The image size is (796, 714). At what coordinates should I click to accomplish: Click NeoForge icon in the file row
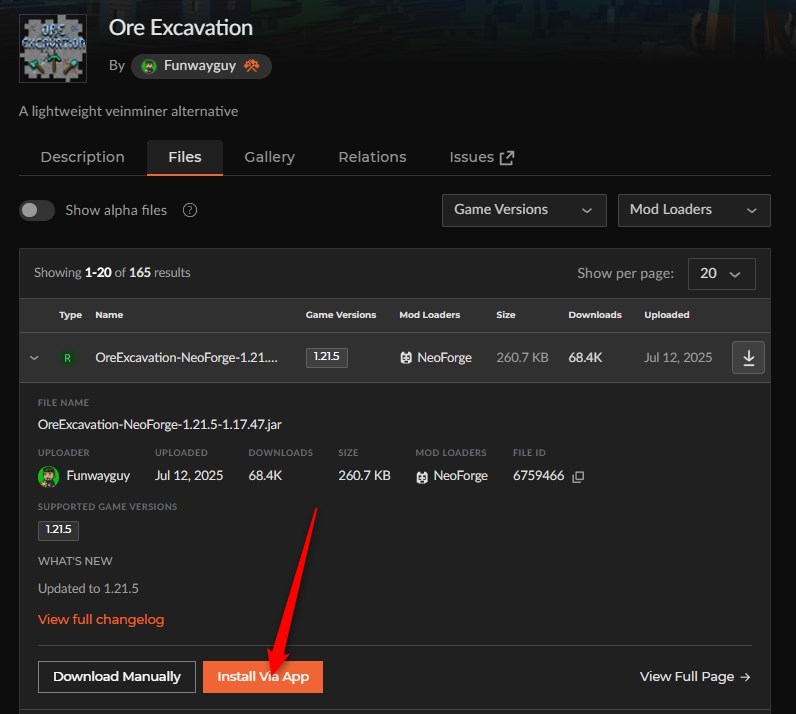point(406,358)
